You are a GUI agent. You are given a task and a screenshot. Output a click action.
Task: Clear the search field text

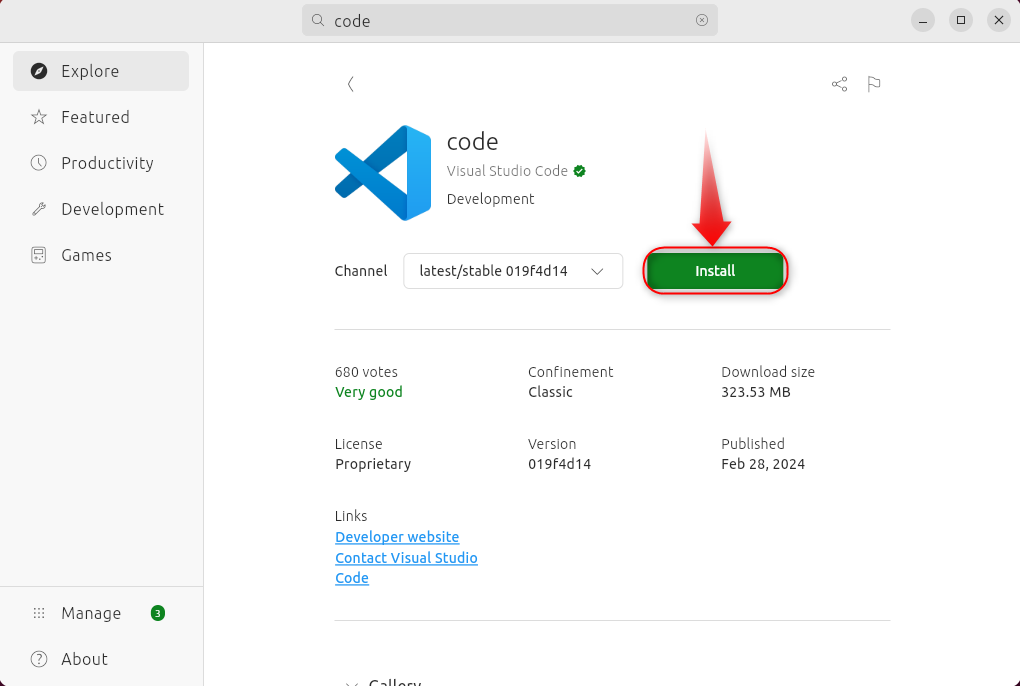pos(701,20)
